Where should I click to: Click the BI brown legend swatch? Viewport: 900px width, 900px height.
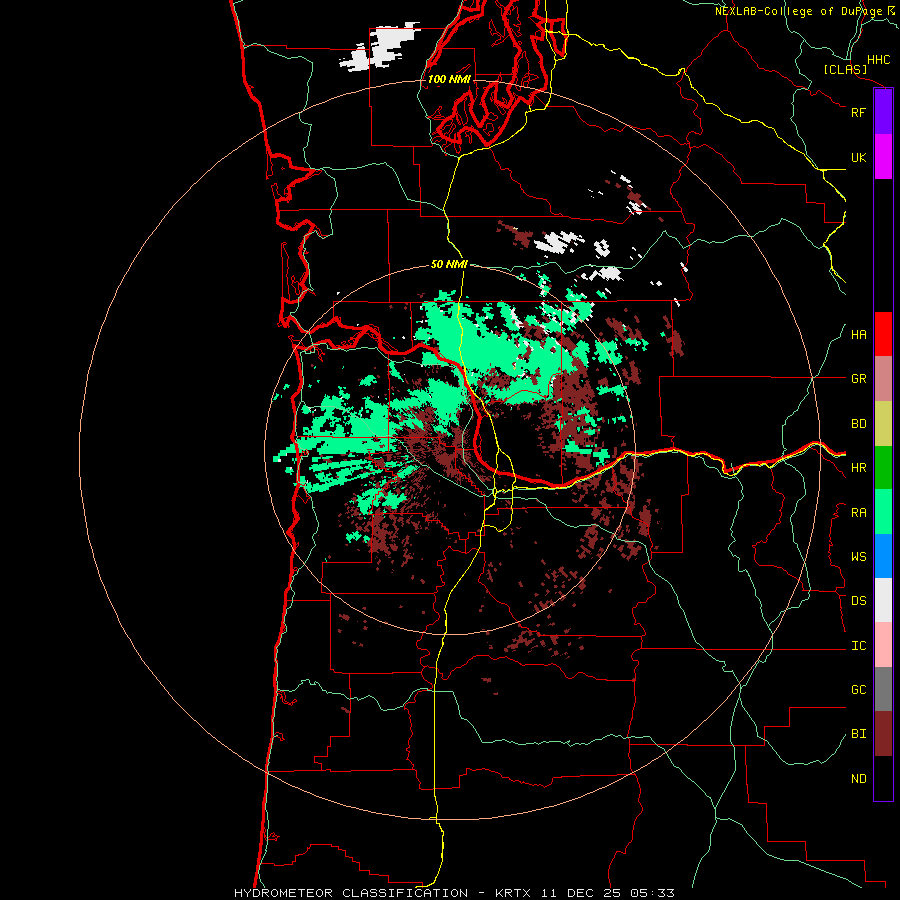coord(883,734)
